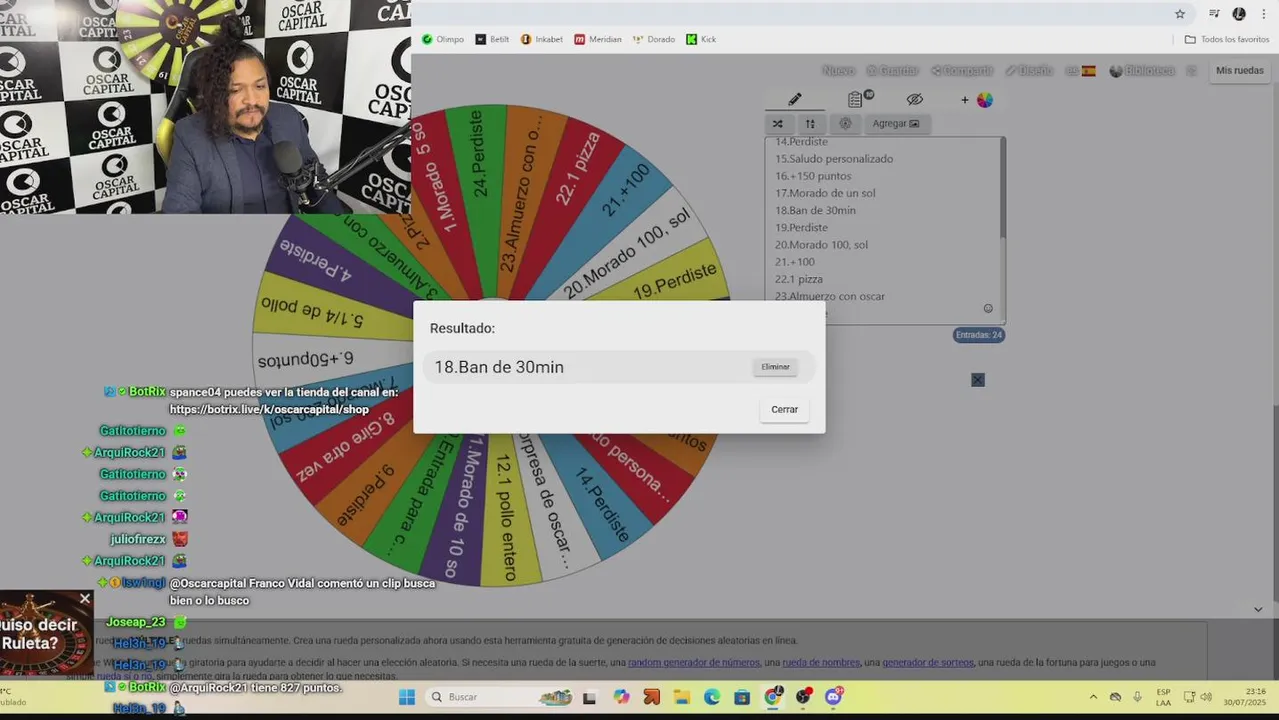Show hidden tray icons chevron

tap(1093, 697)
